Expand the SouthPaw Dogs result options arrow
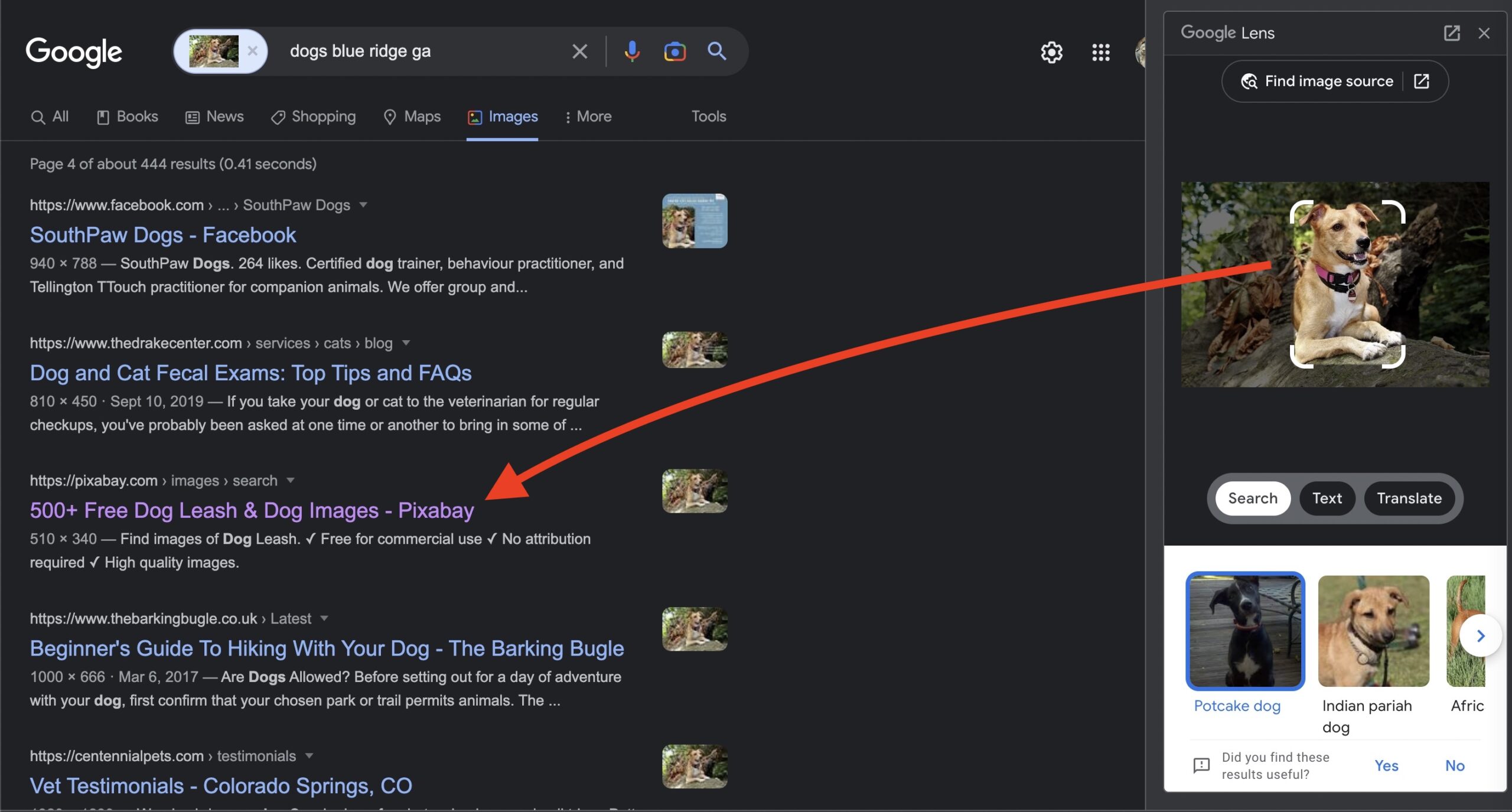Screen dimensions: 1512x812 [x=363, y=205]
